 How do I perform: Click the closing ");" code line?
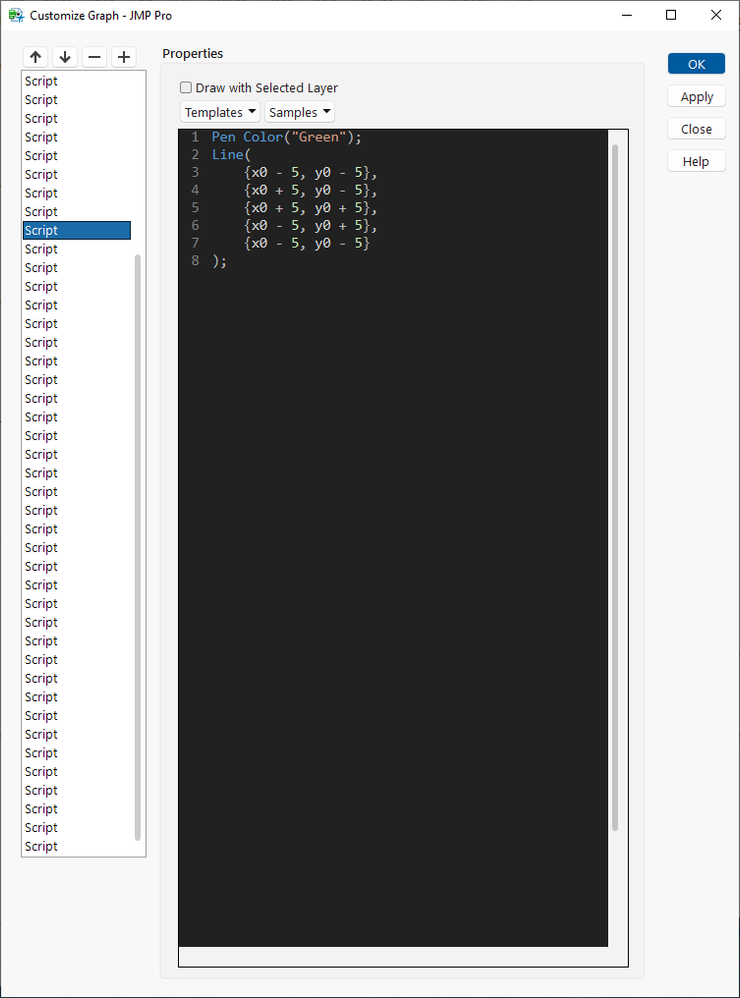(x=220, y=261)
